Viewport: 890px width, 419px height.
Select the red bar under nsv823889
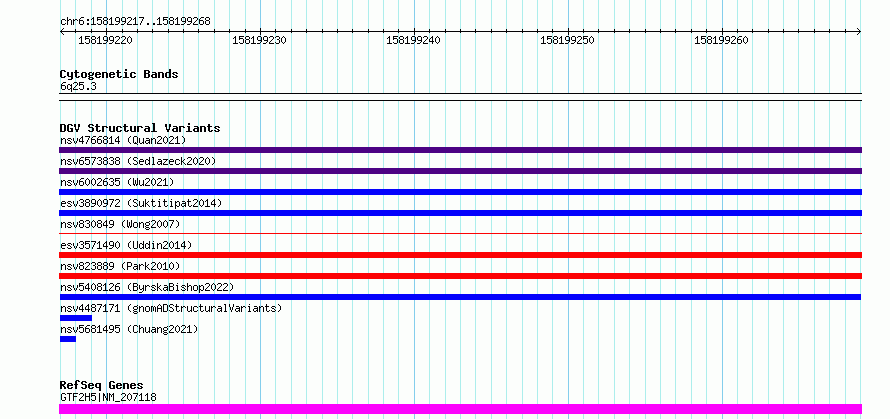pyautogui.click(x=460, y=276)
